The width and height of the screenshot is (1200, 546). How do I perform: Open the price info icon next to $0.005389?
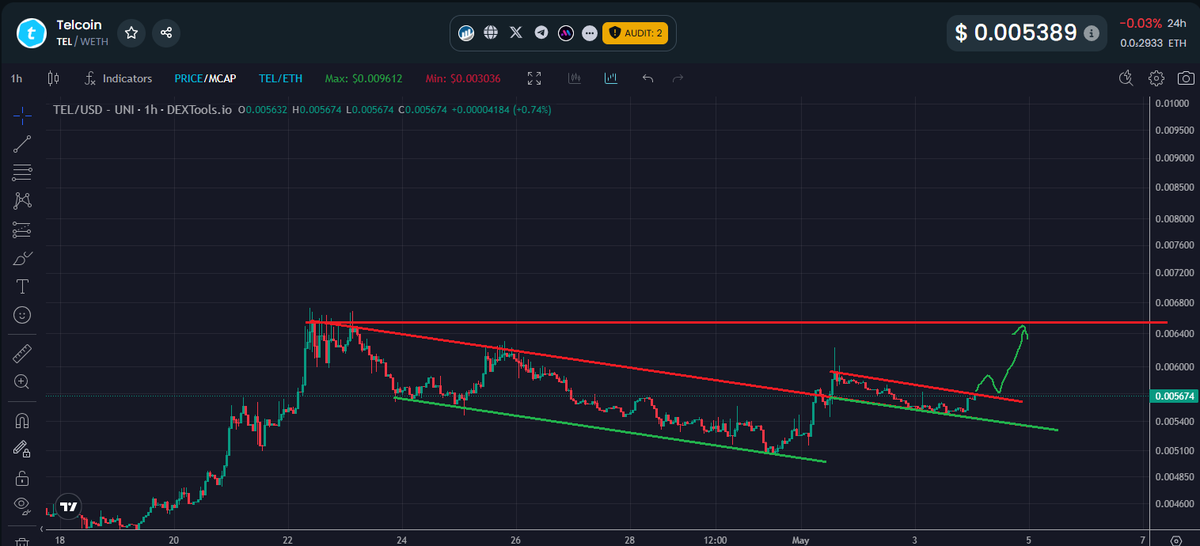coord(1091,33)
